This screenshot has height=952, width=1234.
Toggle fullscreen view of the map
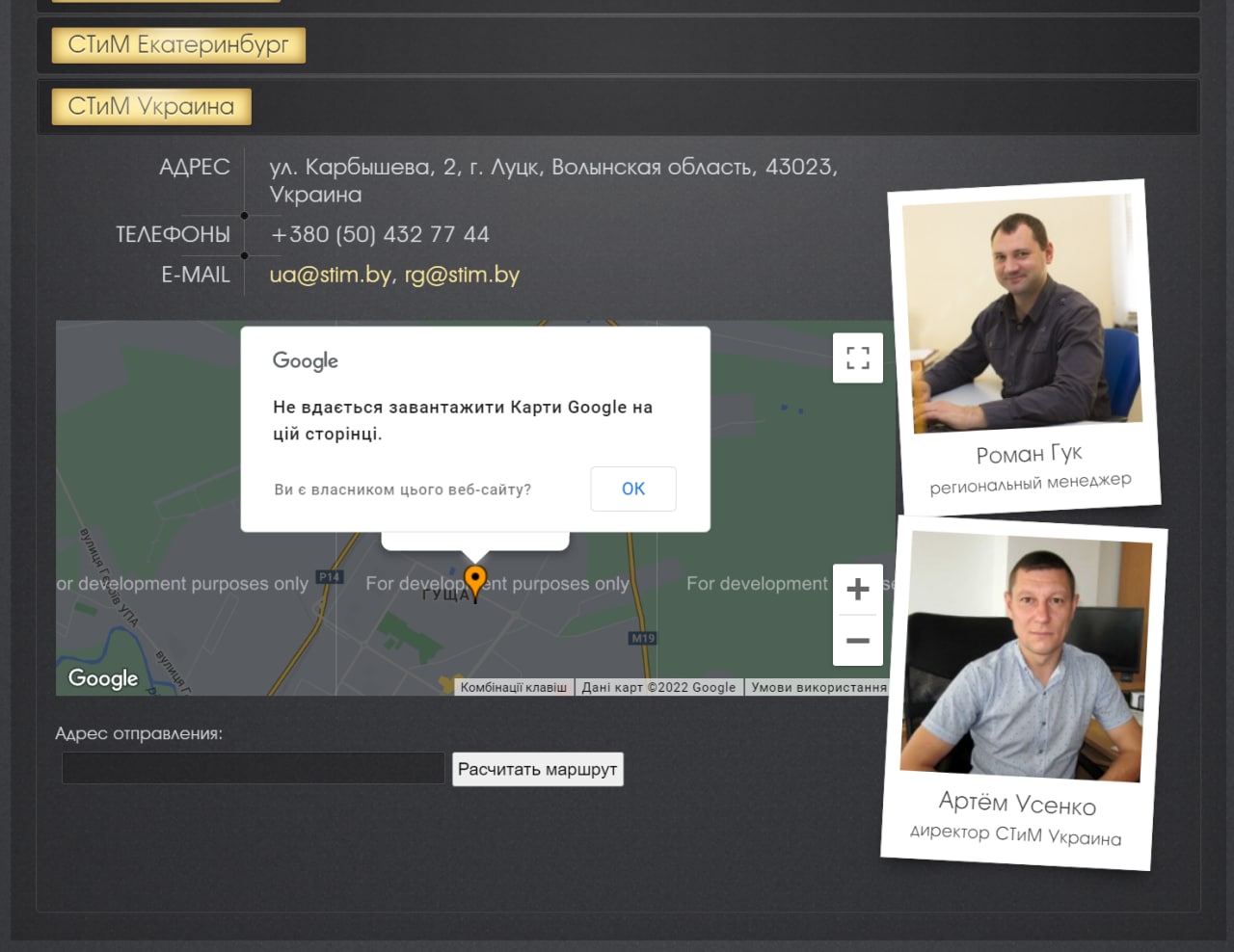[857, 358]
